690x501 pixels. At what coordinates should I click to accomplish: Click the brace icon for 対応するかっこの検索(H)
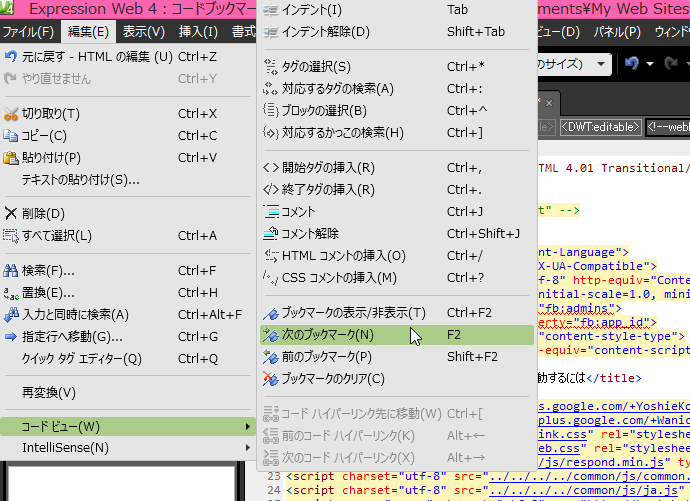click(x=271, y=132)
